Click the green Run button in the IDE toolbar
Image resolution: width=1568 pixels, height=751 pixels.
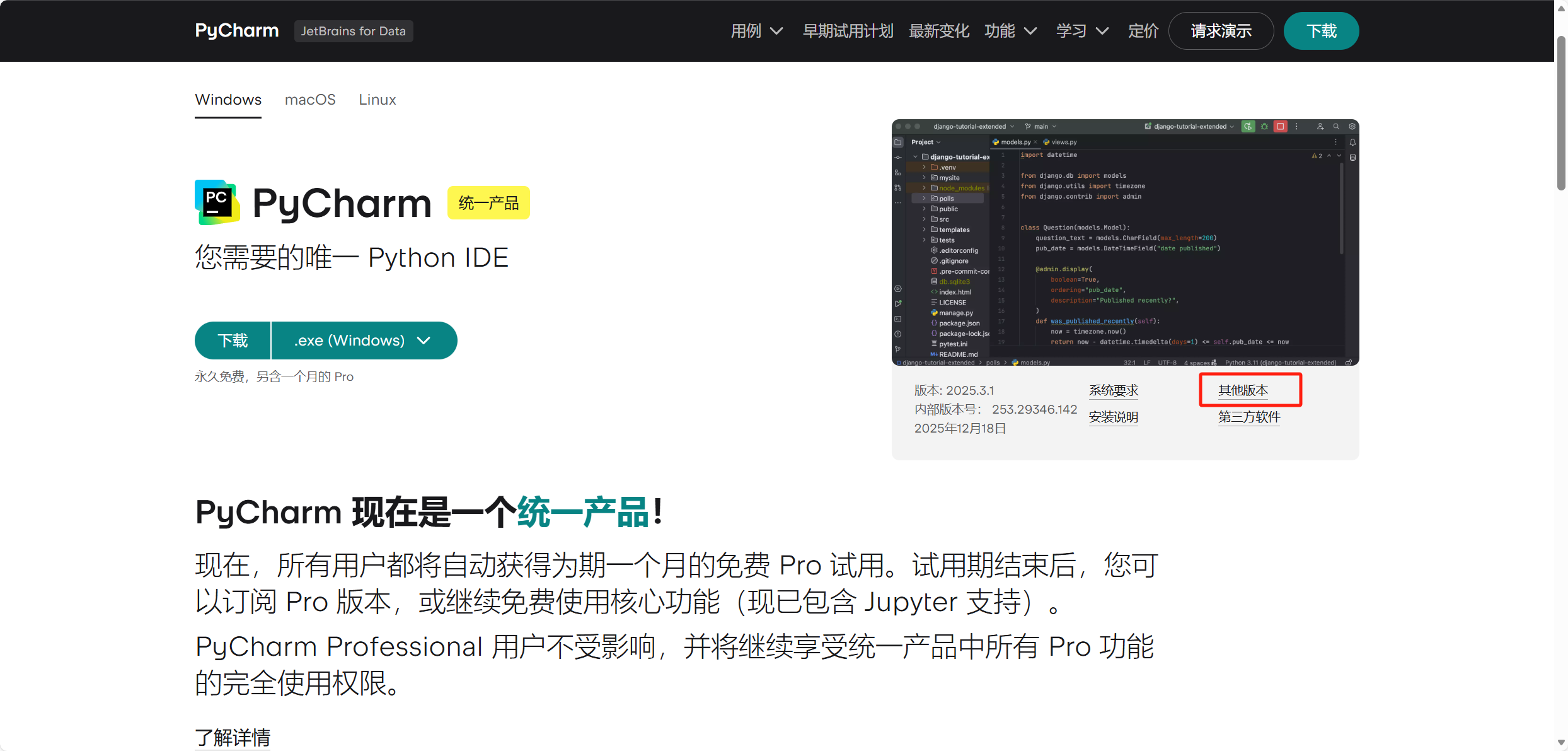point(1248,127)
